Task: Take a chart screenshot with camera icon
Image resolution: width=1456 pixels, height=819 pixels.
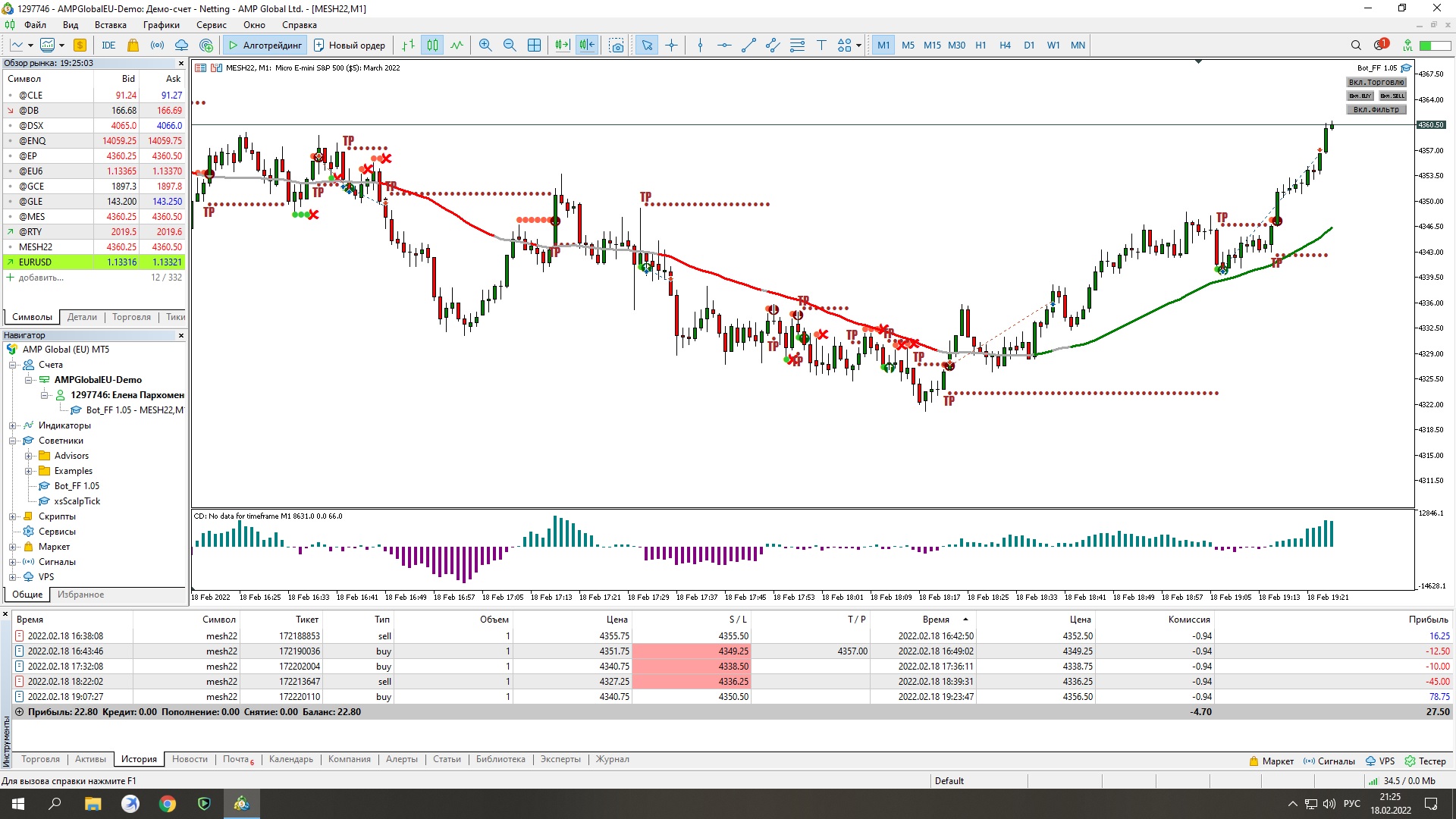Action: [617, 45]
